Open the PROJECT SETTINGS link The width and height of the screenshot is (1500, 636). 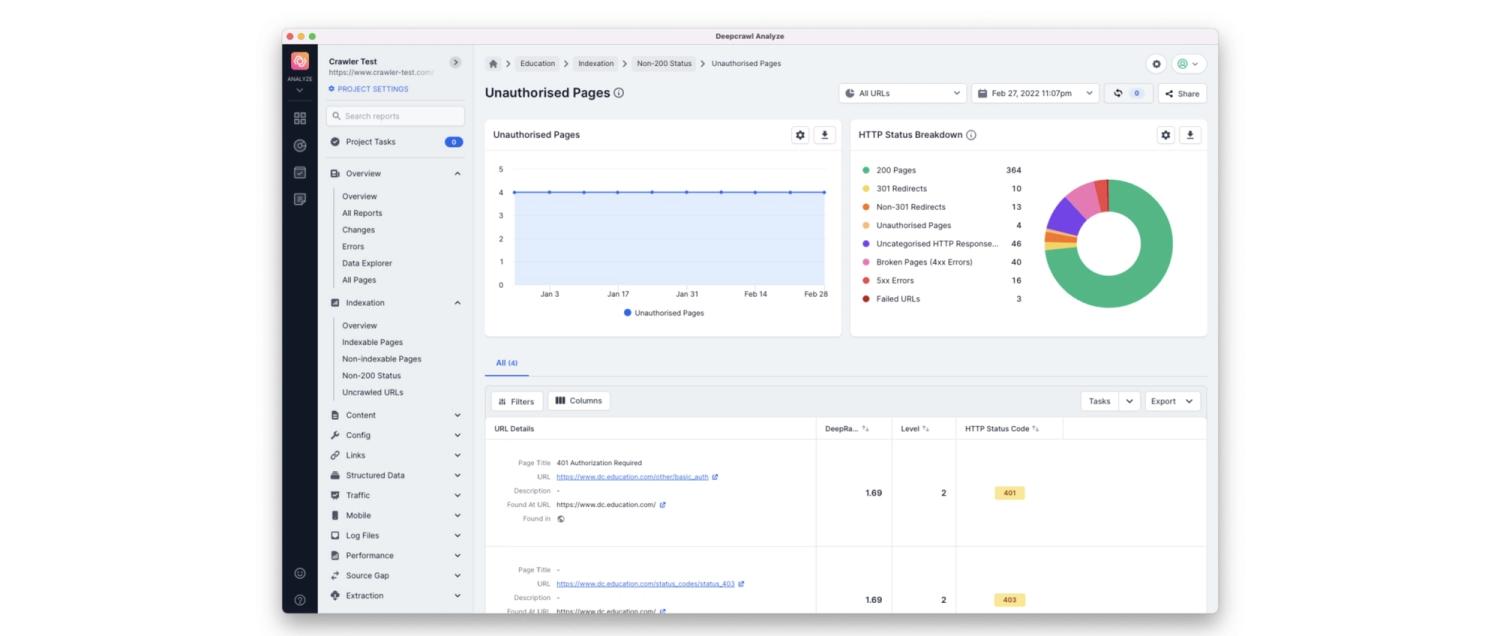pyautogui.click(x=368, y=89)
